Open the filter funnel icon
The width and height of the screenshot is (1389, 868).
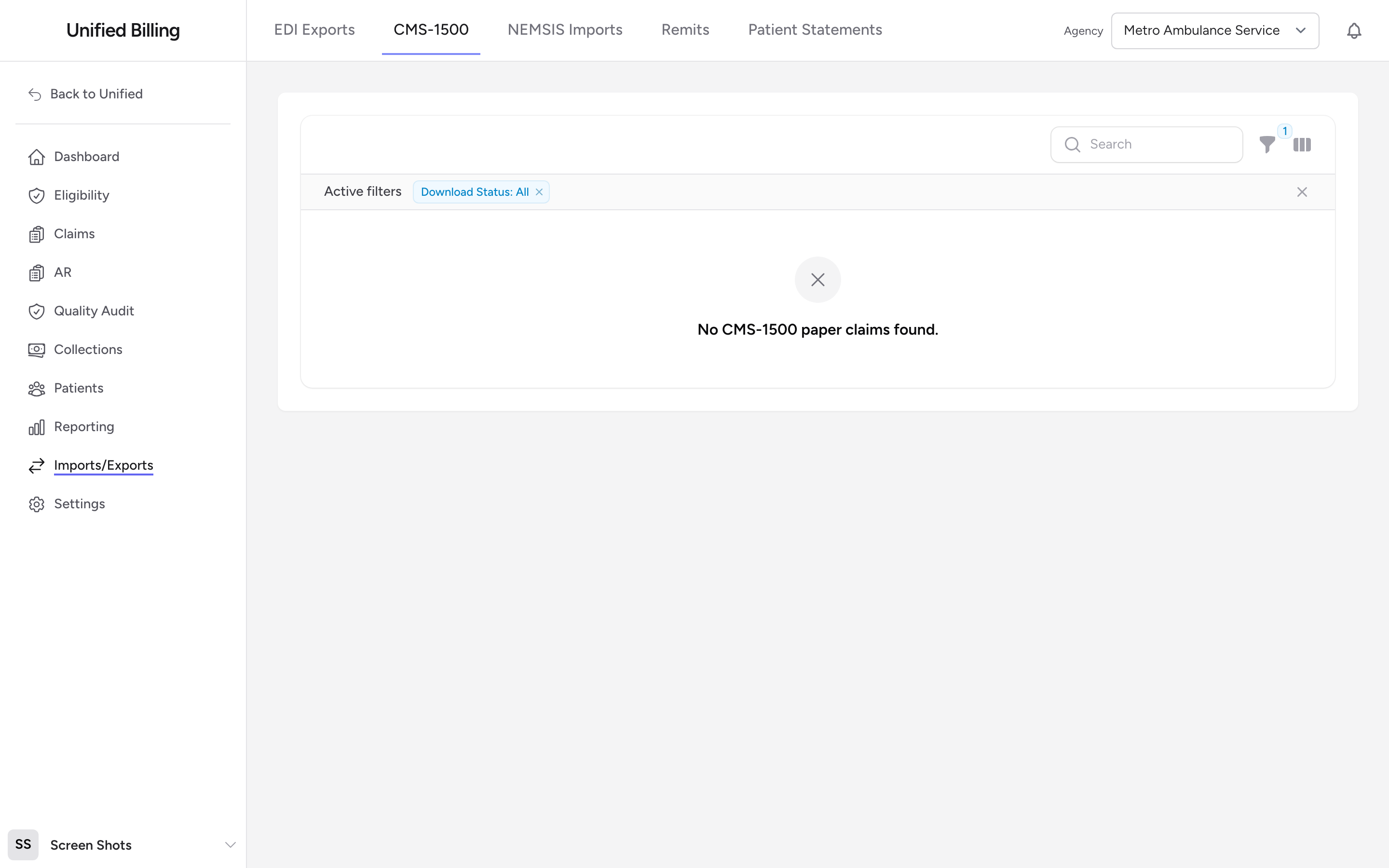[1267, 145]
